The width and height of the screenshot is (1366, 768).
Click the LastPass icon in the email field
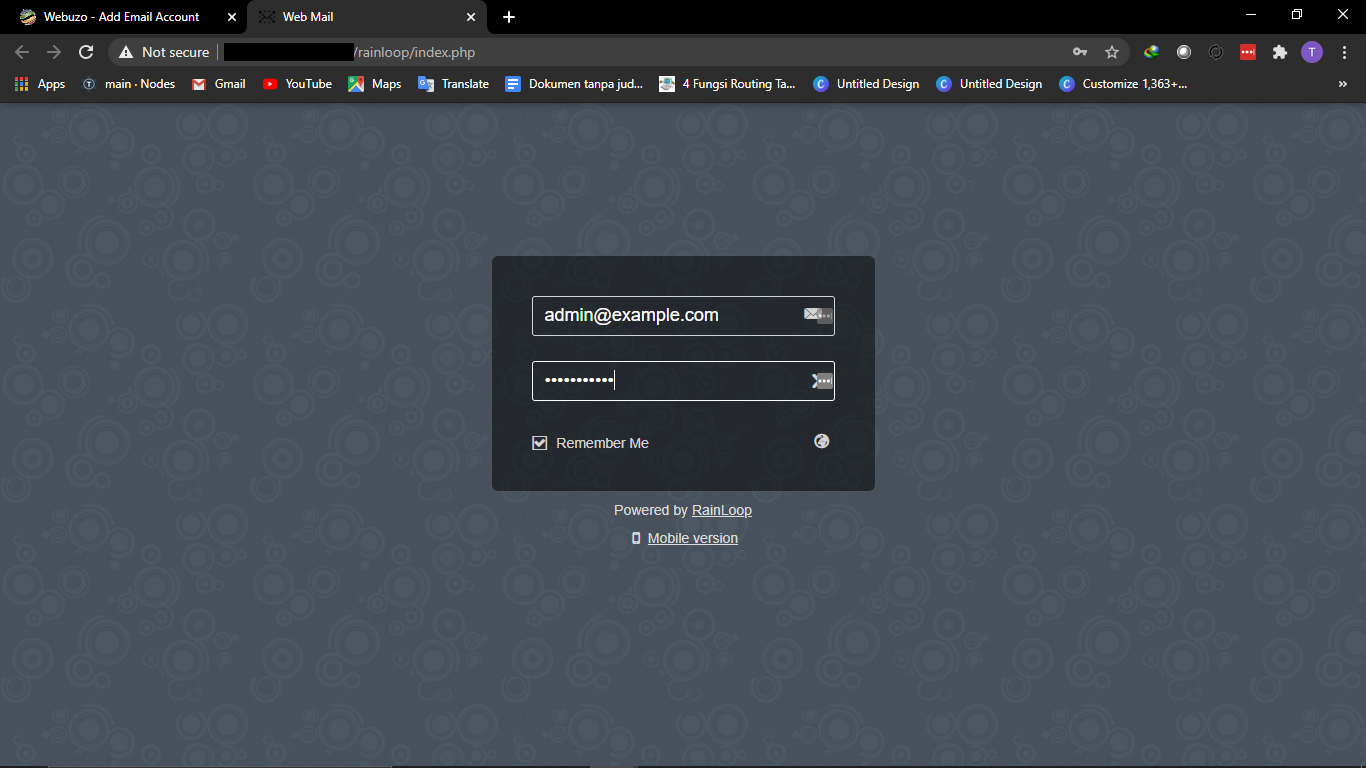tap(825, 316)
